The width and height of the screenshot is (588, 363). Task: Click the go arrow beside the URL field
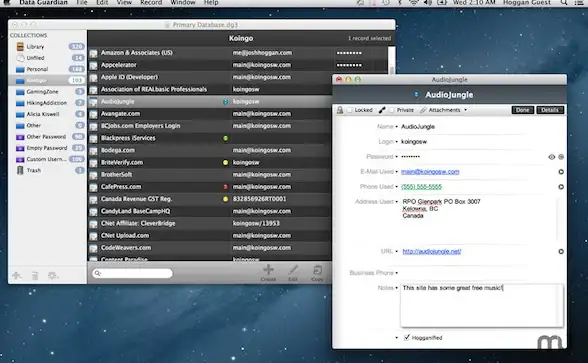tap(561, 252)
